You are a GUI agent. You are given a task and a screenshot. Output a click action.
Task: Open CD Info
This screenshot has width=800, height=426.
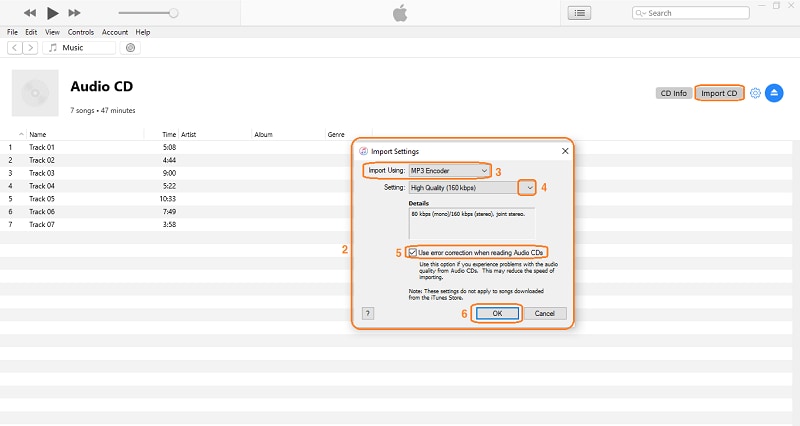point(673,93)
